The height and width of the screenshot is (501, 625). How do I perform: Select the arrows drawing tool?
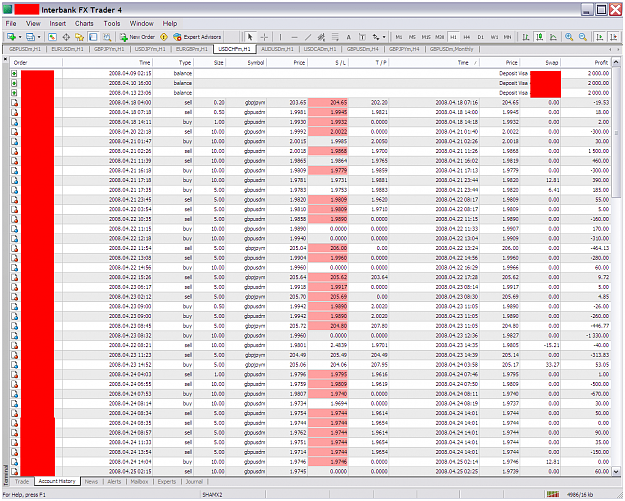point(376,37)
